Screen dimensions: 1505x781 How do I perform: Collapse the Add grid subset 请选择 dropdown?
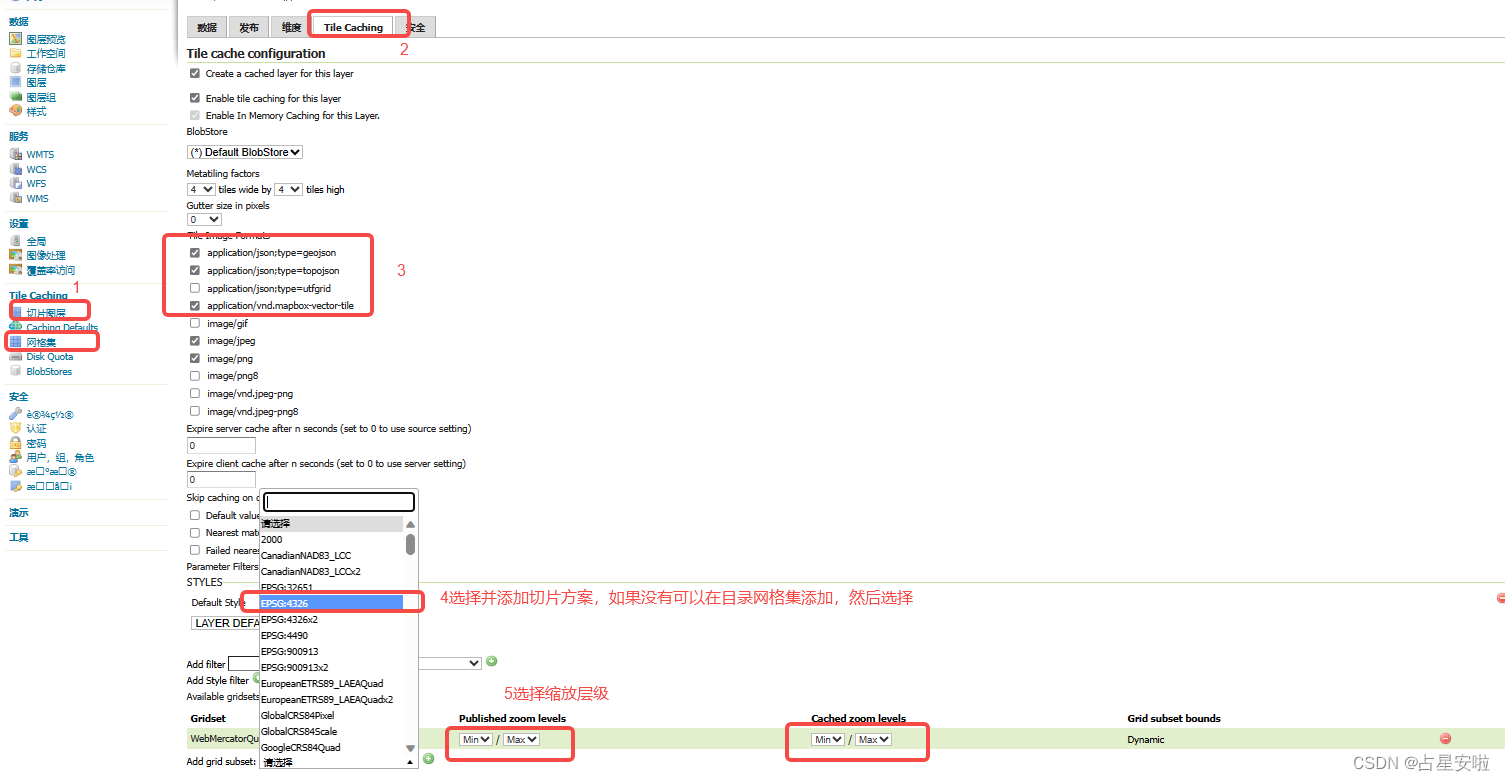point(338,762)
